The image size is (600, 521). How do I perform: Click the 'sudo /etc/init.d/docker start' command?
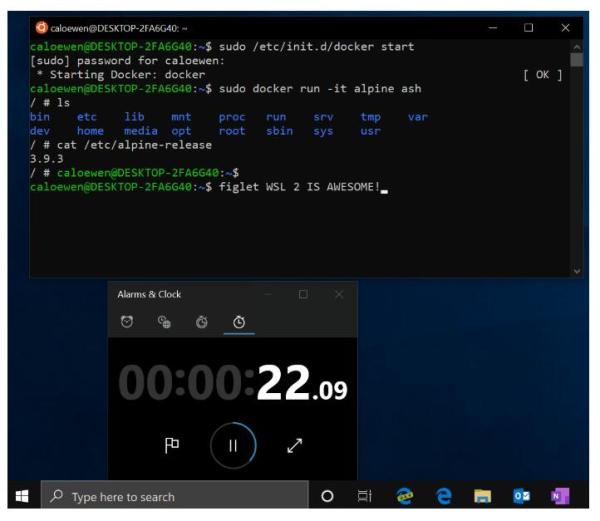pos(316,47)
